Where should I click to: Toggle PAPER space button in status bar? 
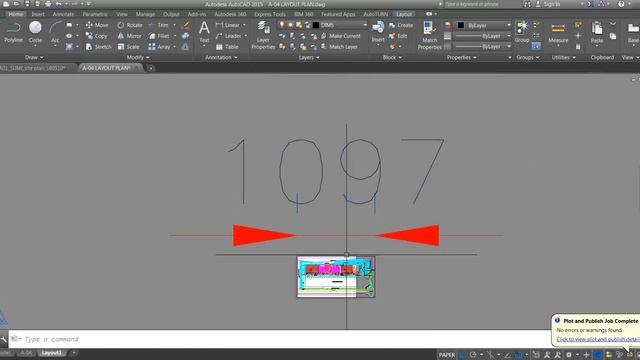click(447, 355)
